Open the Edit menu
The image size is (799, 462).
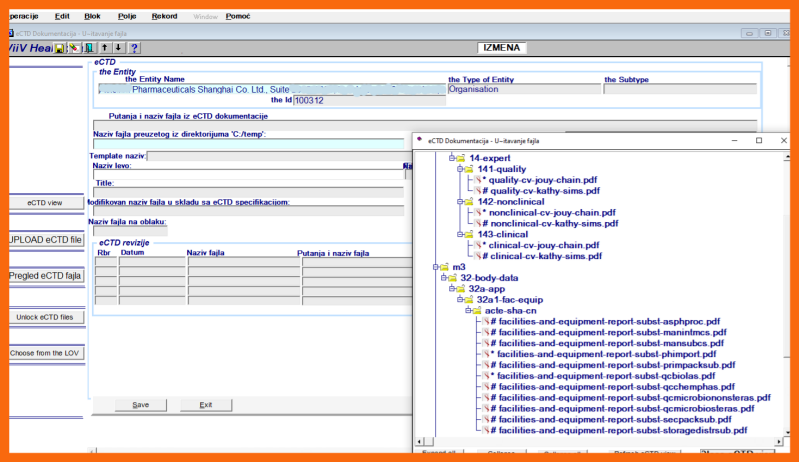point(62,16)
